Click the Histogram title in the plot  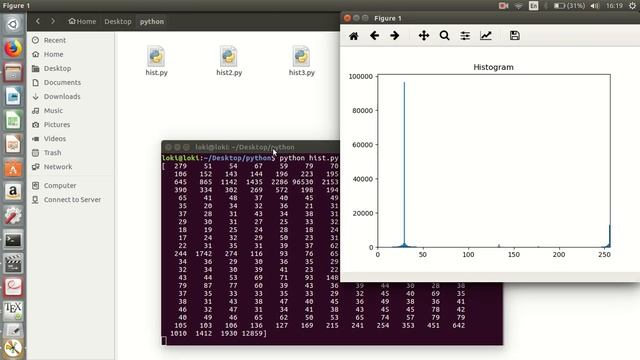493,67
